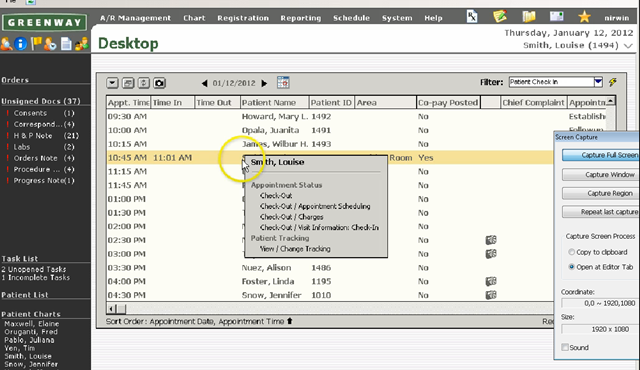The width and height of the screenshot is (640, 370).
Task: Open the notepad pencil icon in header
Action: 500,17
